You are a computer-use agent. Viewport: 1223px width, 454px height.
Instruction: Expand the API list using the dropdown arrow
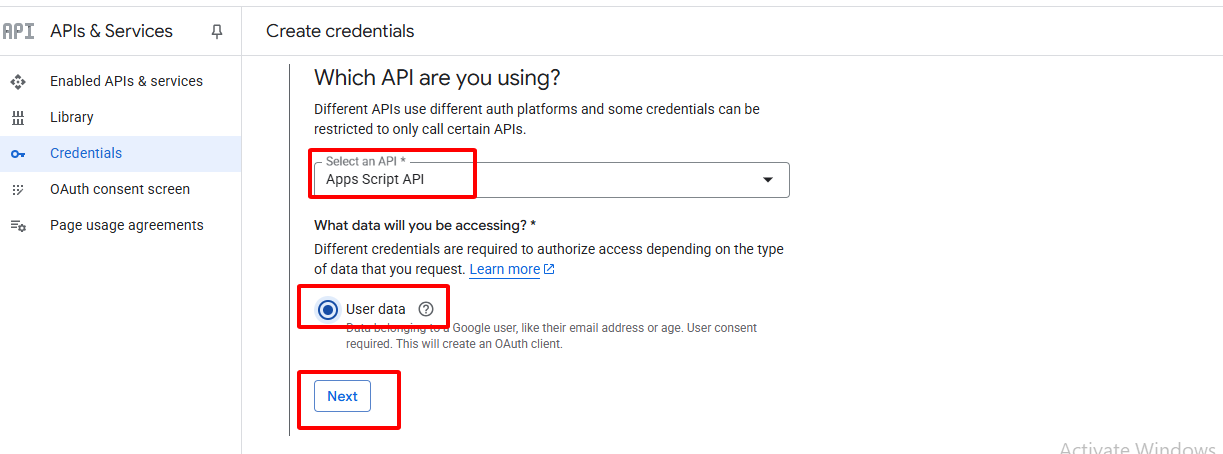point(768,180)
